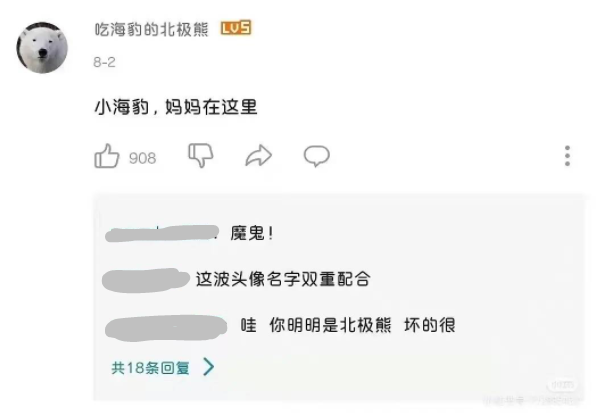Viewport: 604px width, 413px height.
Task: Open the profile of user 吃海豹的北极熊
Action: pos(151,29)
